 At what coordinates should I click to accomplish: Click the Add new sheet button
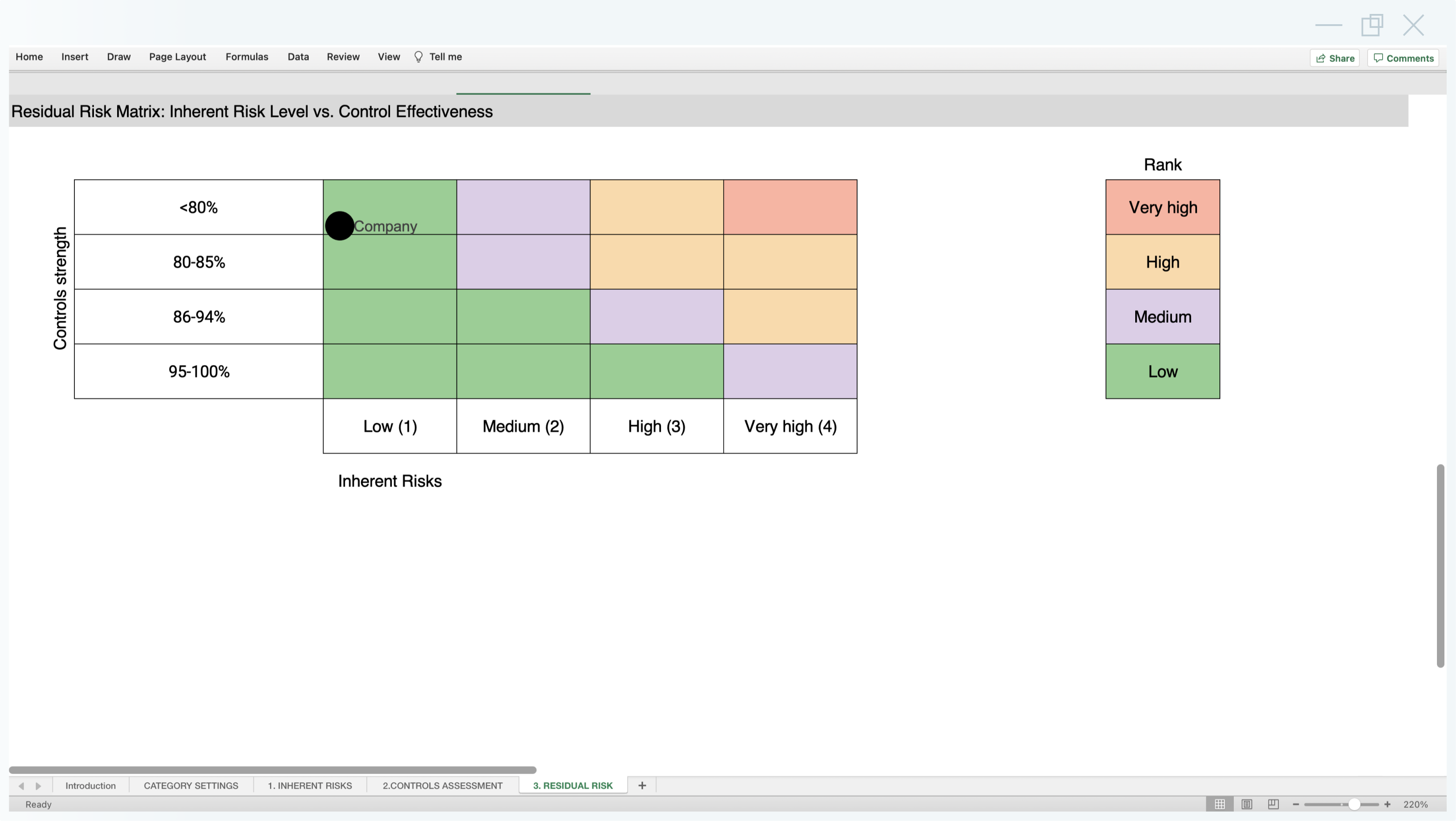(x=642, y=786)
